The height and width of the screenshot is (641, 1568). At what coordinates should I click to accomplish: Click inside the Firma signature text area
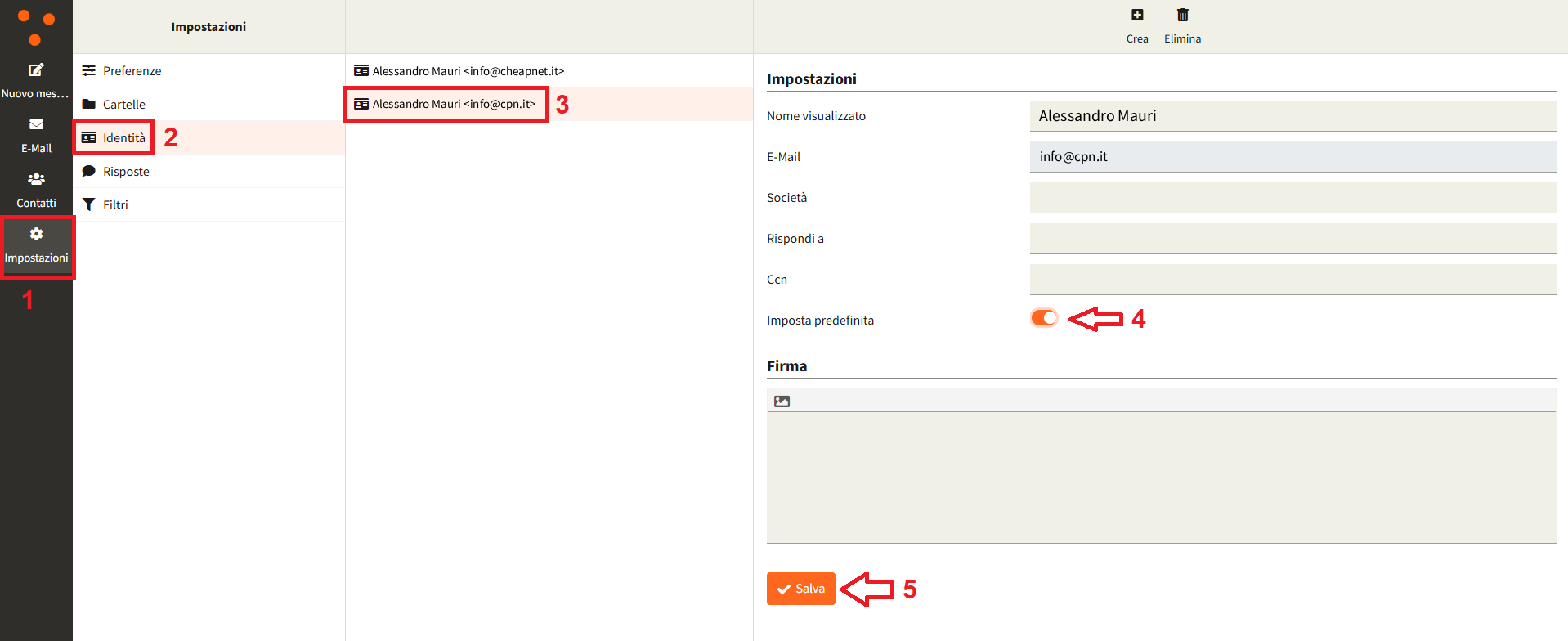click(1161, 477)
